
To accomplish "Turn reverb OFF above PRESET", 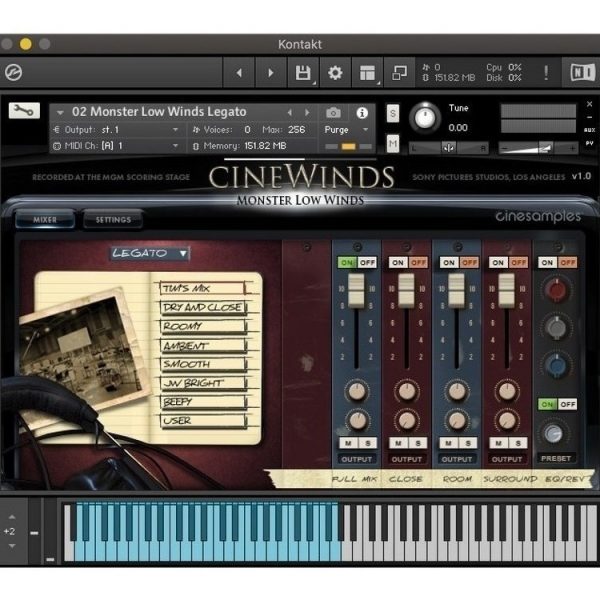I will [568, 404].
